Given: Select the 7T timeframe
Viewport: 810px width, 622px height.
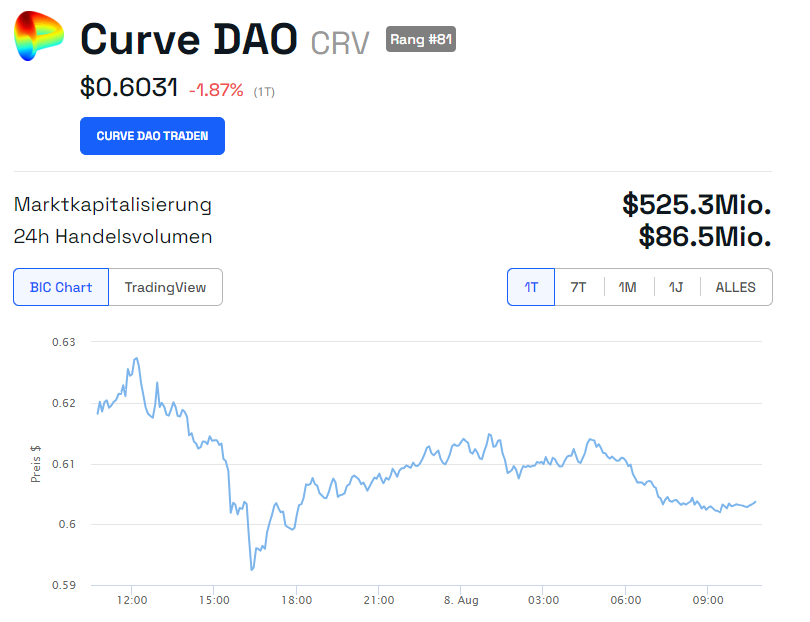Looking at the screenshot, I should pos(576,286).
